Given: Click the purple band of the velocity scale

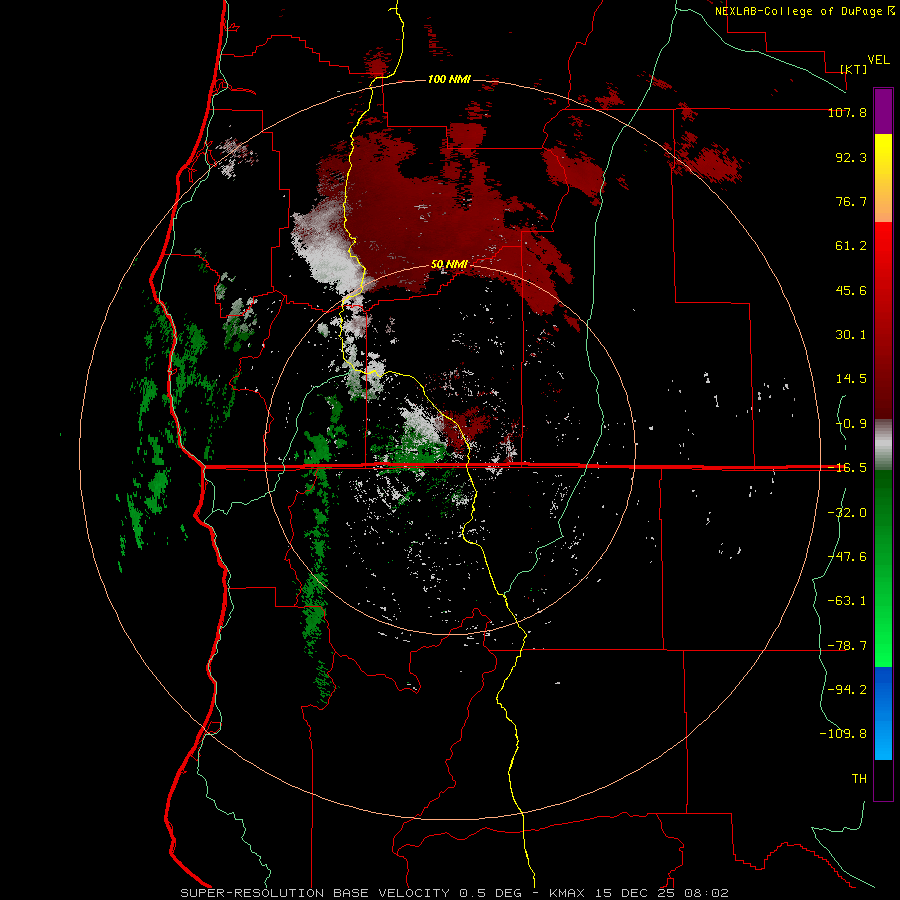Looking at the screenshot, I should click(x=883, y=111).
